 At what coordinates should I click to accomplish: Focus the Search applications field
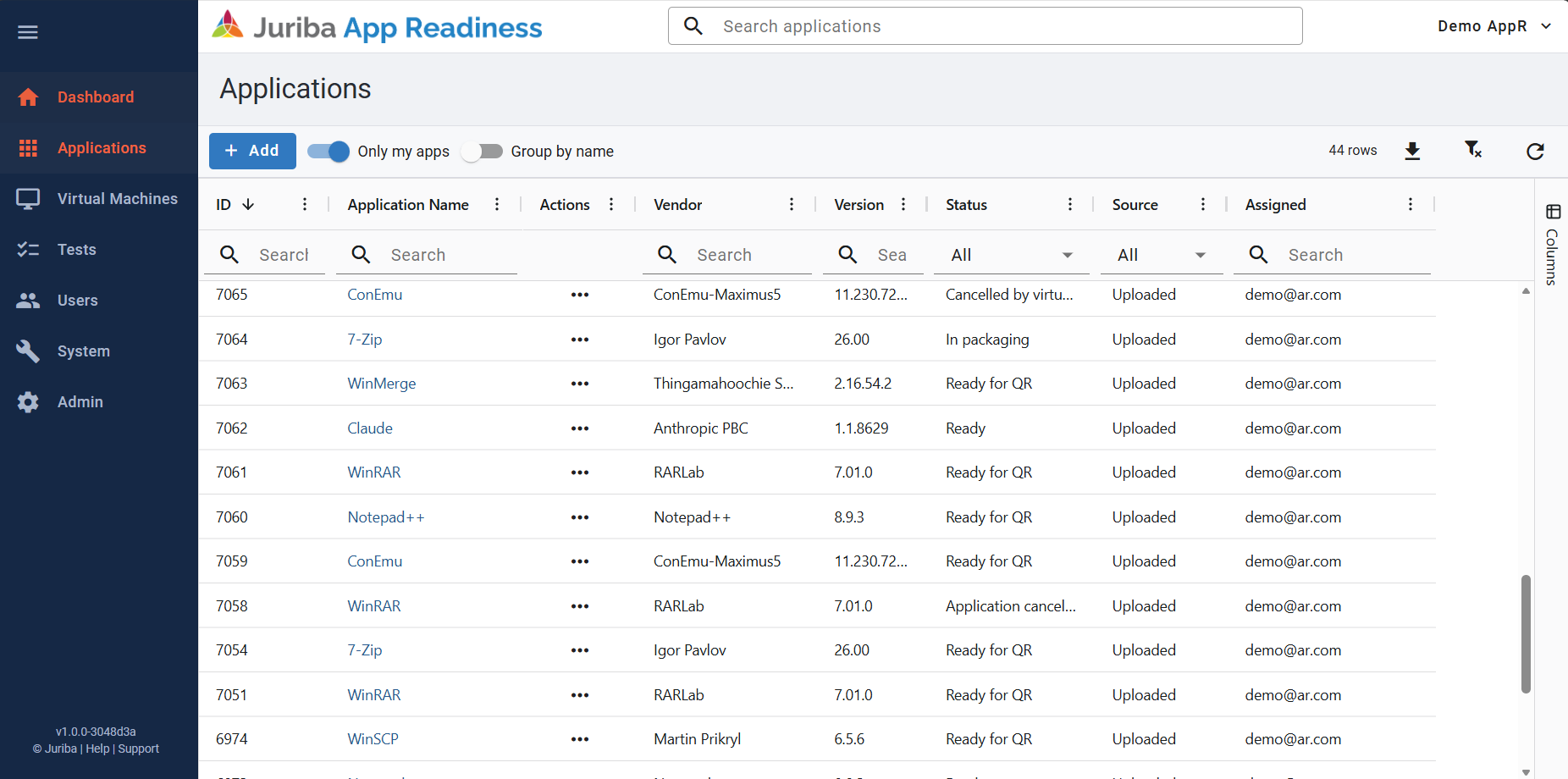click(986, 26)
